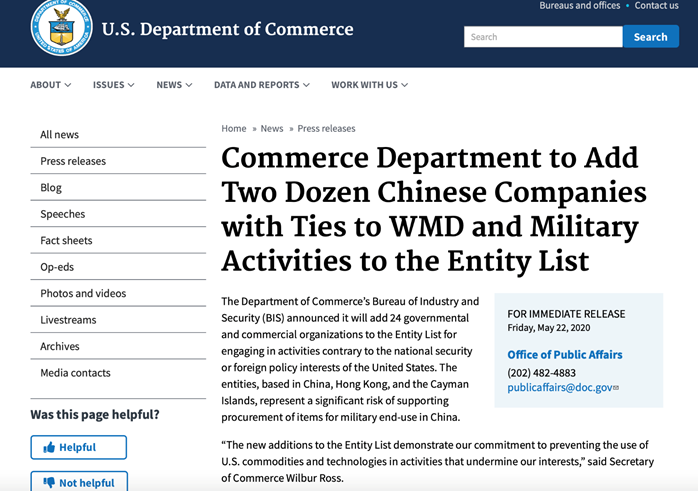This screenshot has width=698, height=491.
Task: Click the News breadcrumb link
Action: (x=272, y=128)
